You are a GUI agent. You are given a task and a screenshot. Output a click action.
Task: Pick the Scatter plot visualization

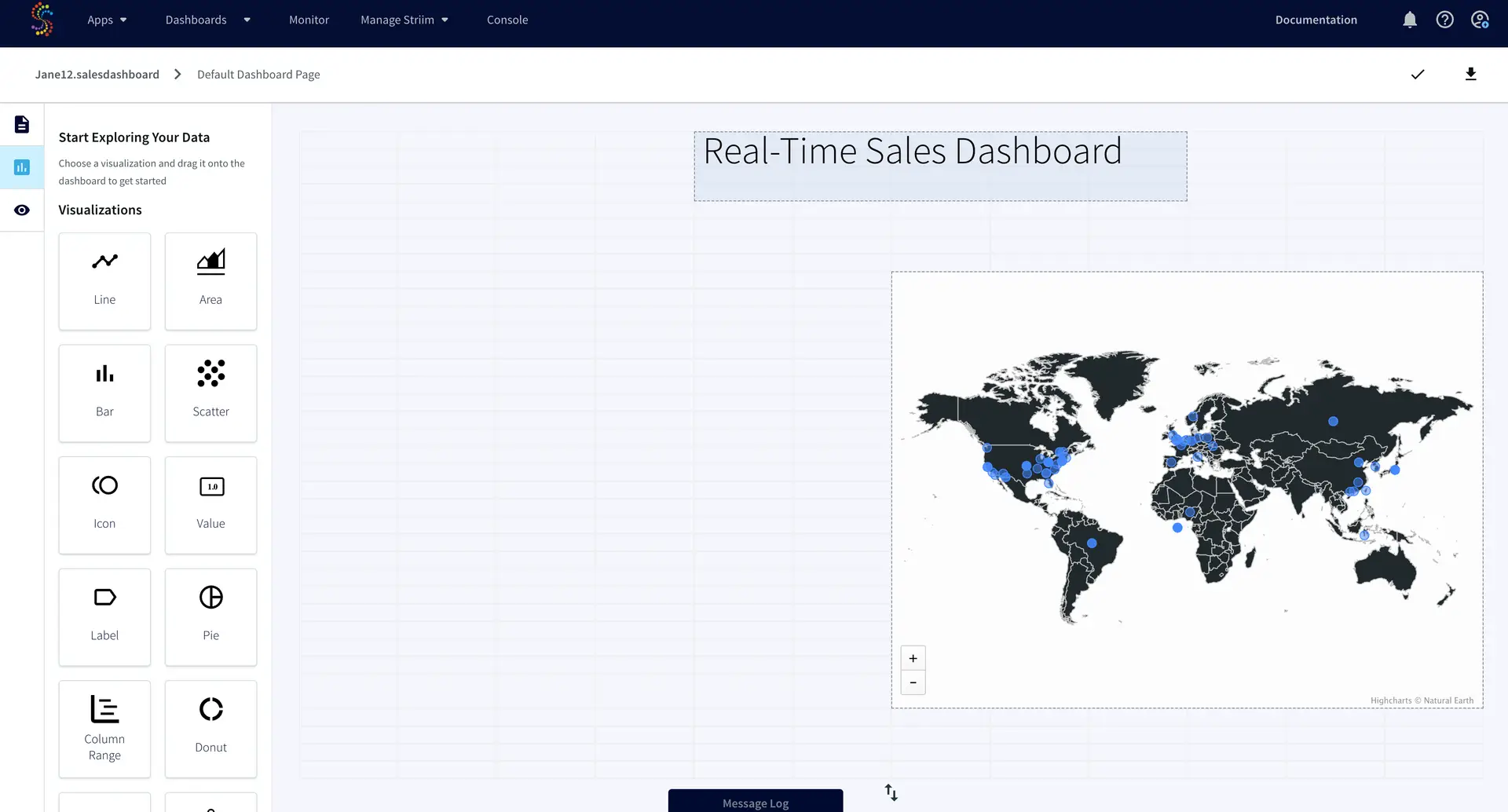click(x=210, y=393)
